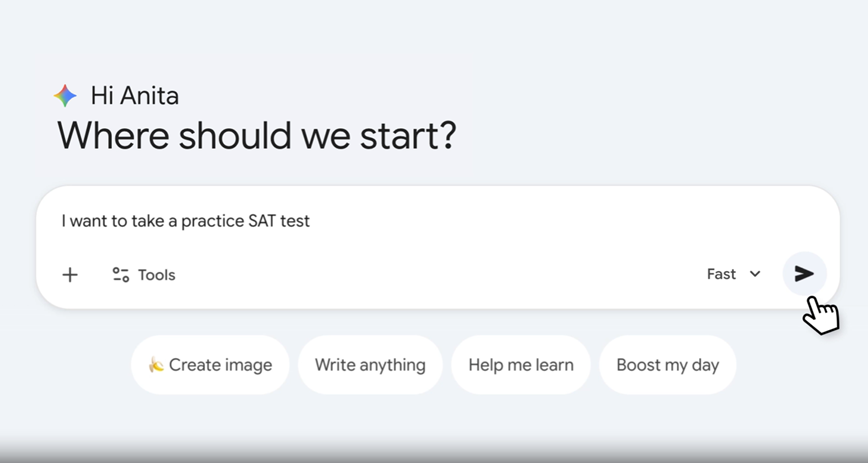The image size is (868, 463).
Task: Click after the word test in prompt
Action: coord(311,221)
